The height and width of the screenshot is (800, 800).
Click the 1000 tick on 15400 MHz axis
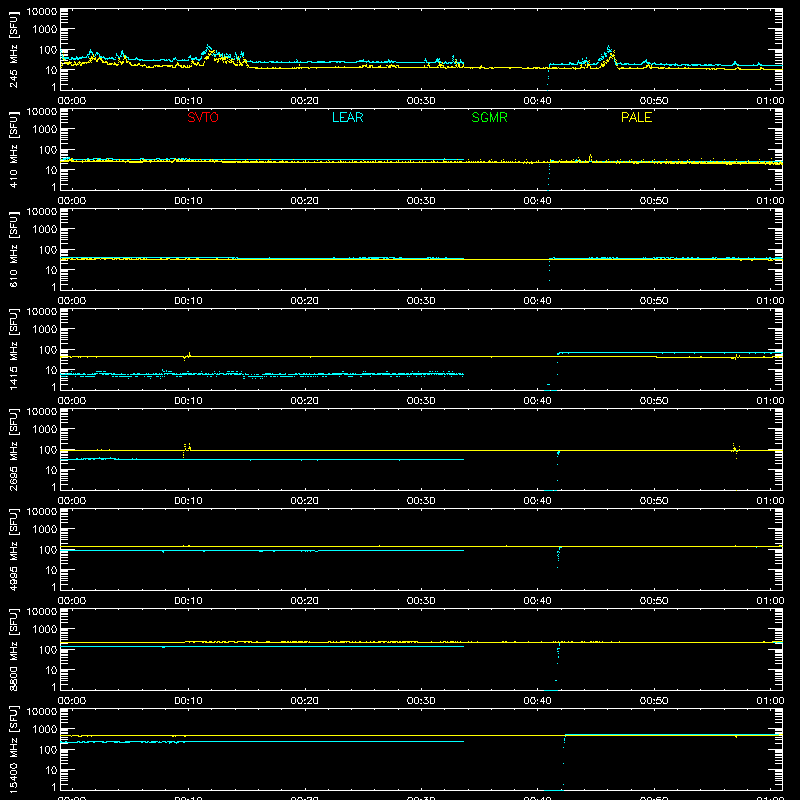tap(45, 729)
